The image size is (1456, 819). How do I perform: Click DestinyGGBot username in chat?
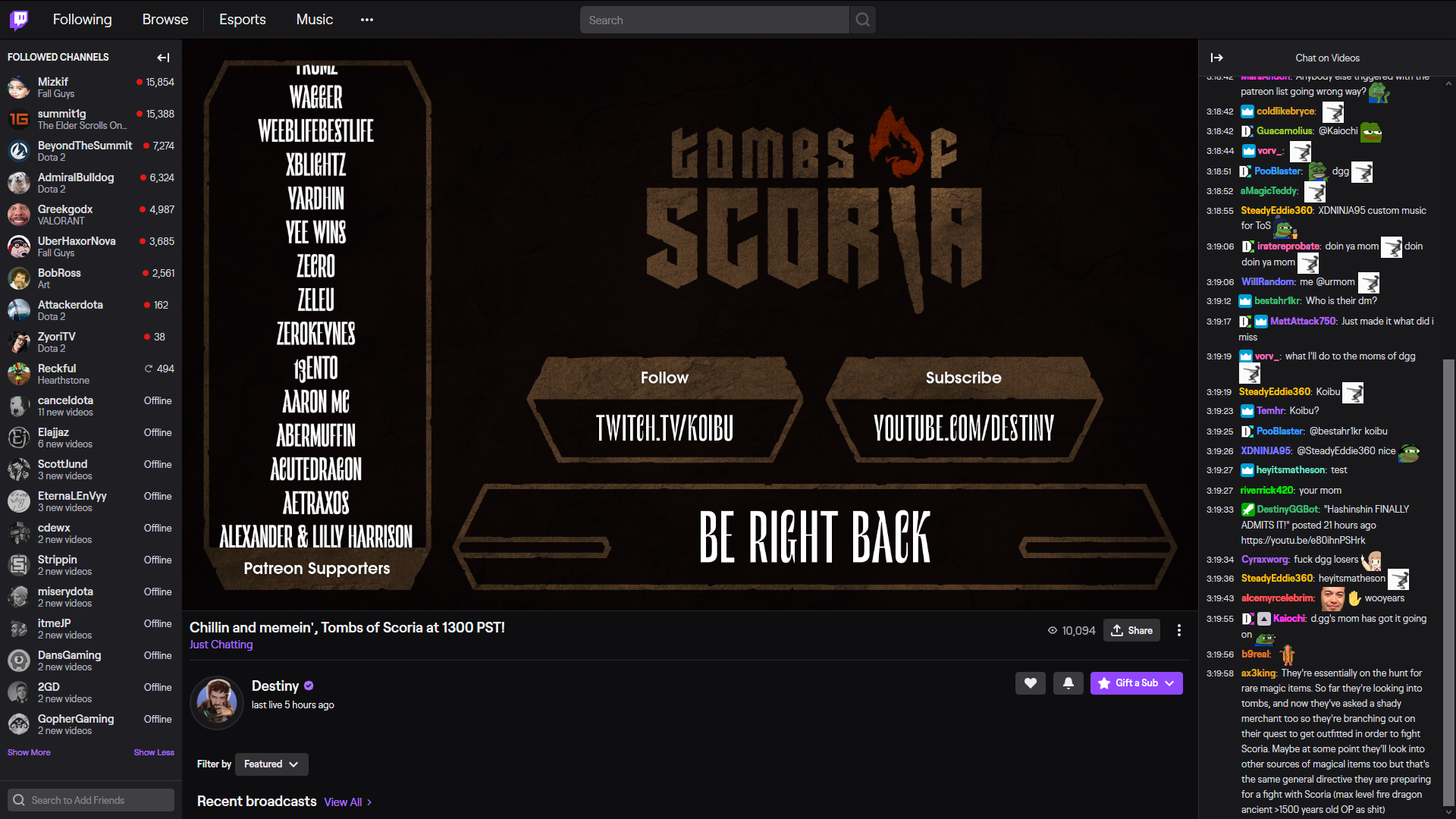[1288, 510]
